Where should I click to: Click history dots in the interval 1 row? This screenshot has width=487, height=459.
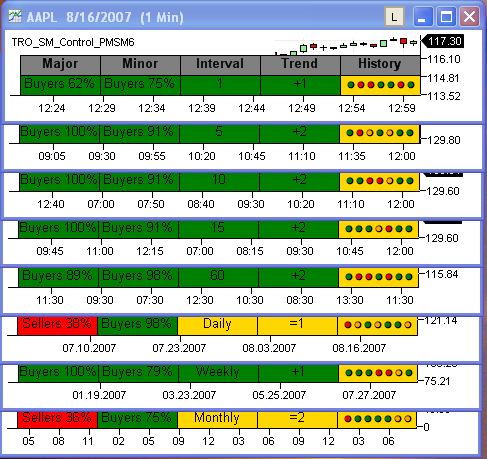click(380, 85)
